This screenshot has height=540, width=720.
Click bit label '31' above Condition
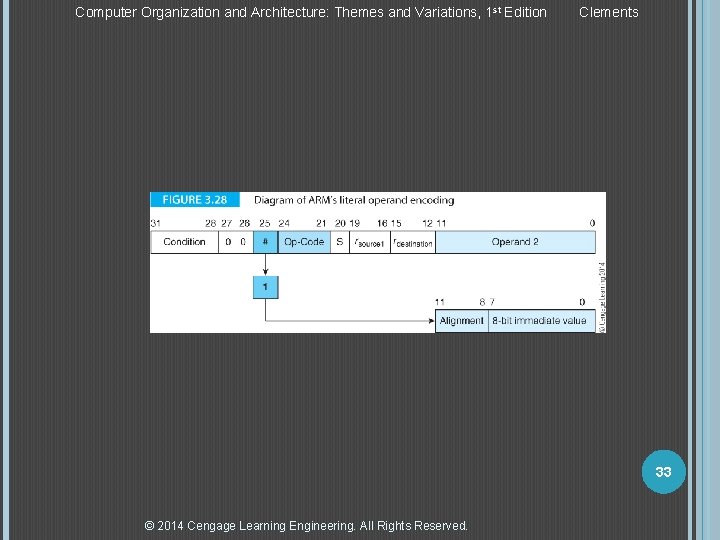click(155, 224)
